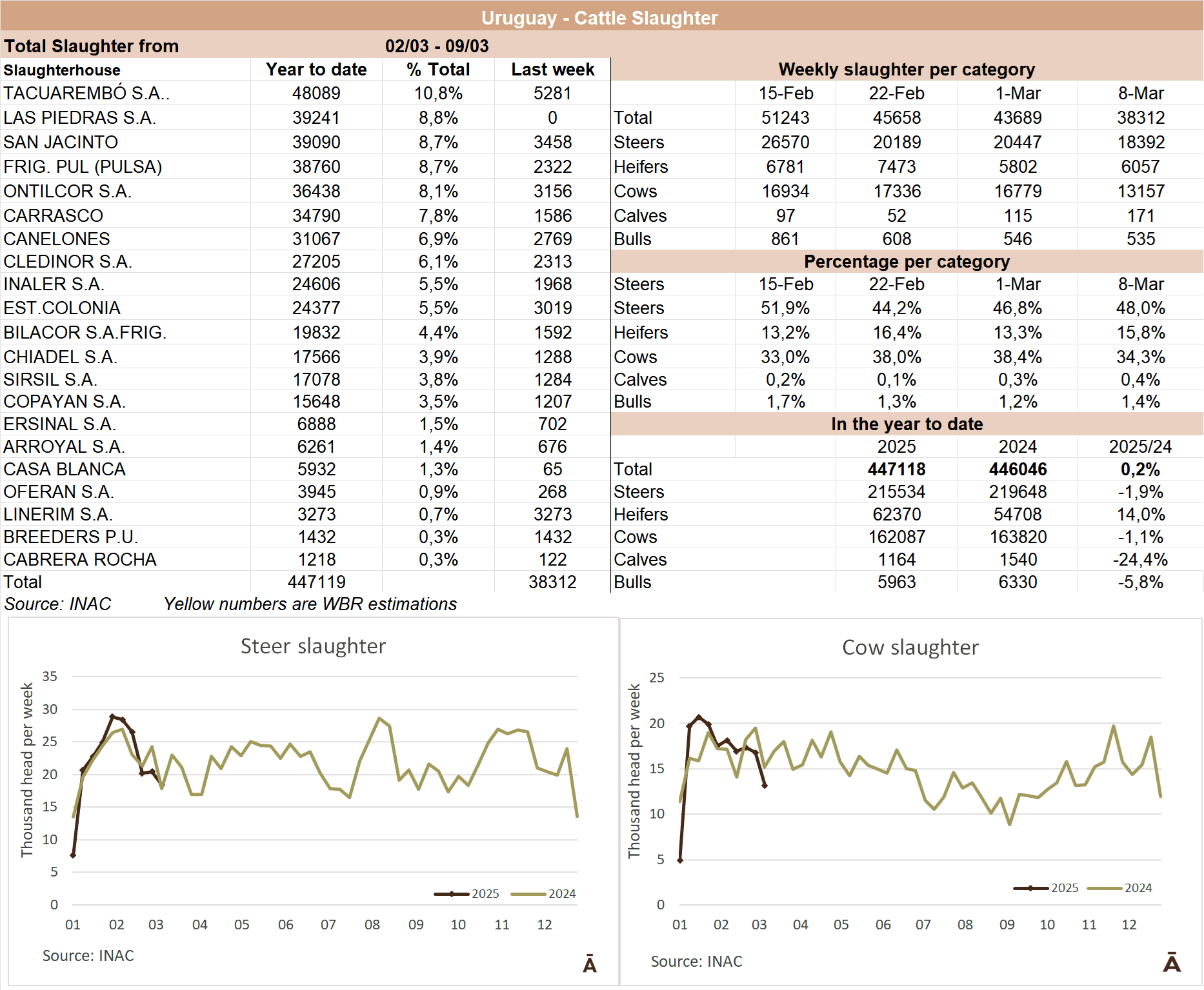Click the 2025 legend marker in Steer slaughter chart

(x=452, y=894)
